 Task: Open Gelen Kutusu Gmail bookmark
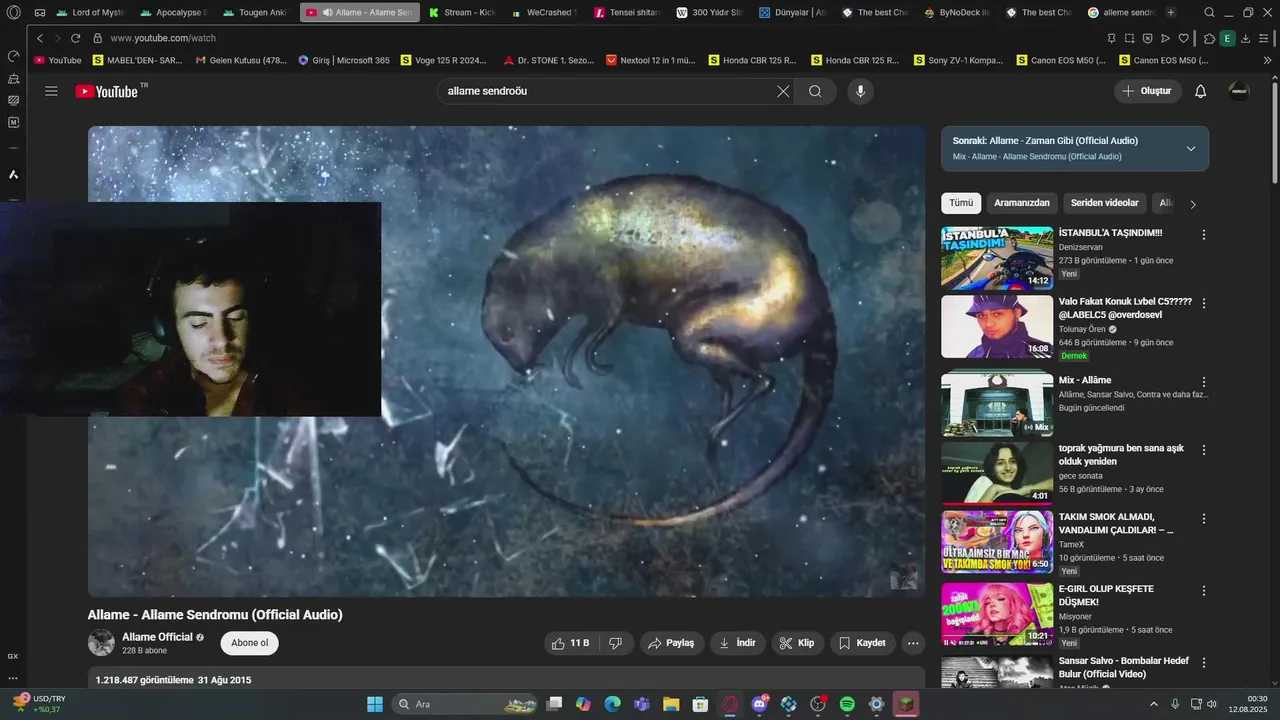(241, 60)
